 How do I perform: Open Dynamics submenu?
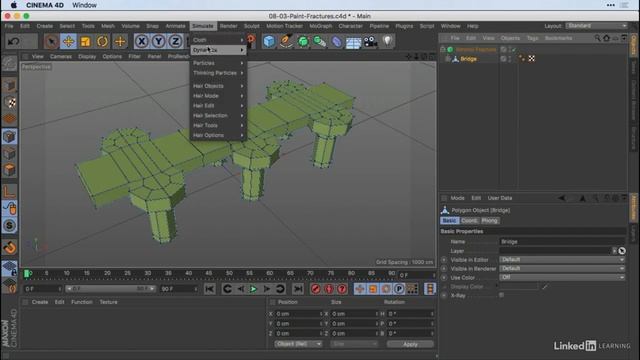pos(218,50)
